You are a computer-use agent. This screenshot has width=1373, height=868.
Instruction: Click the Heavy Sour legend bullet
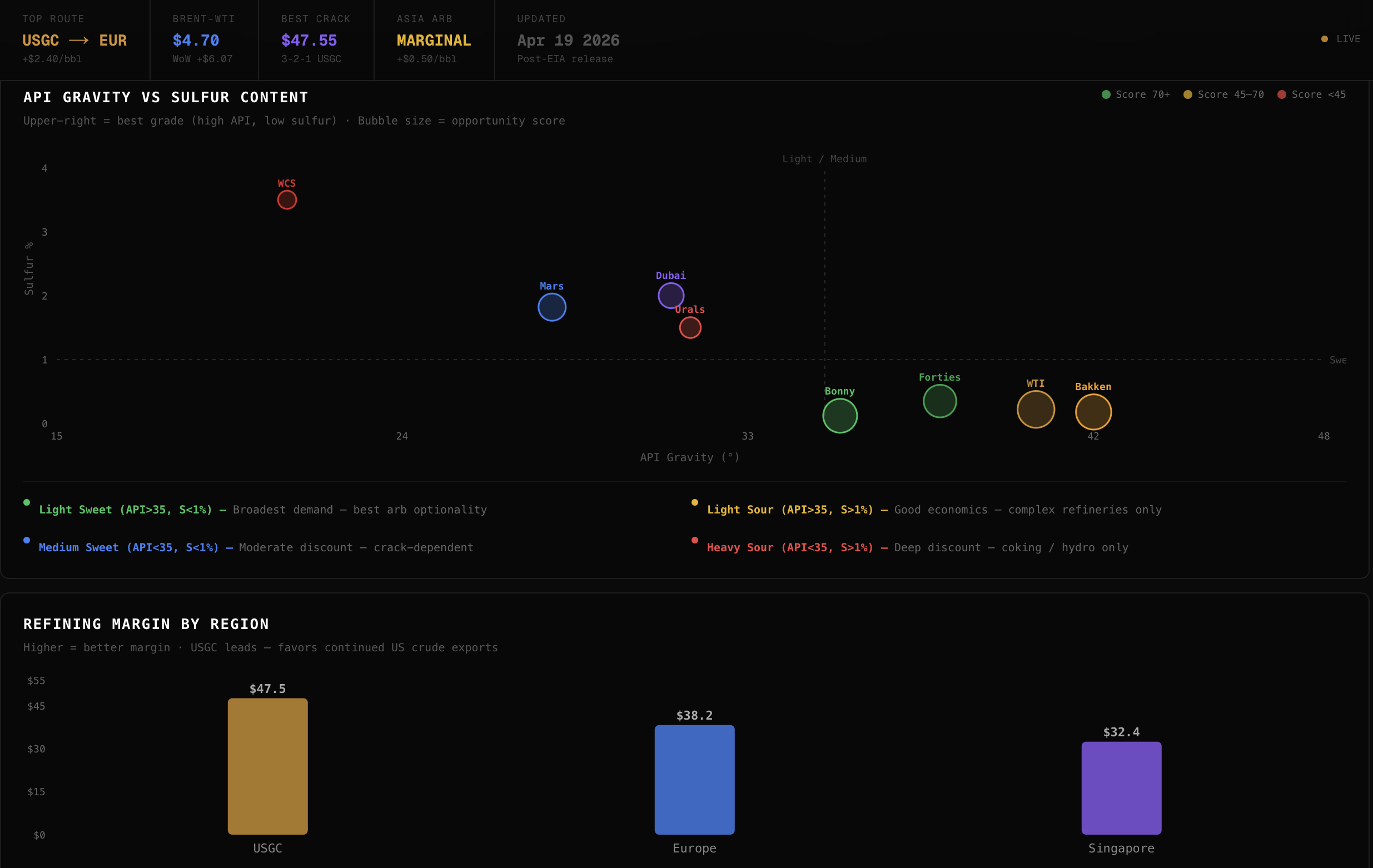(x=694, y=540)
